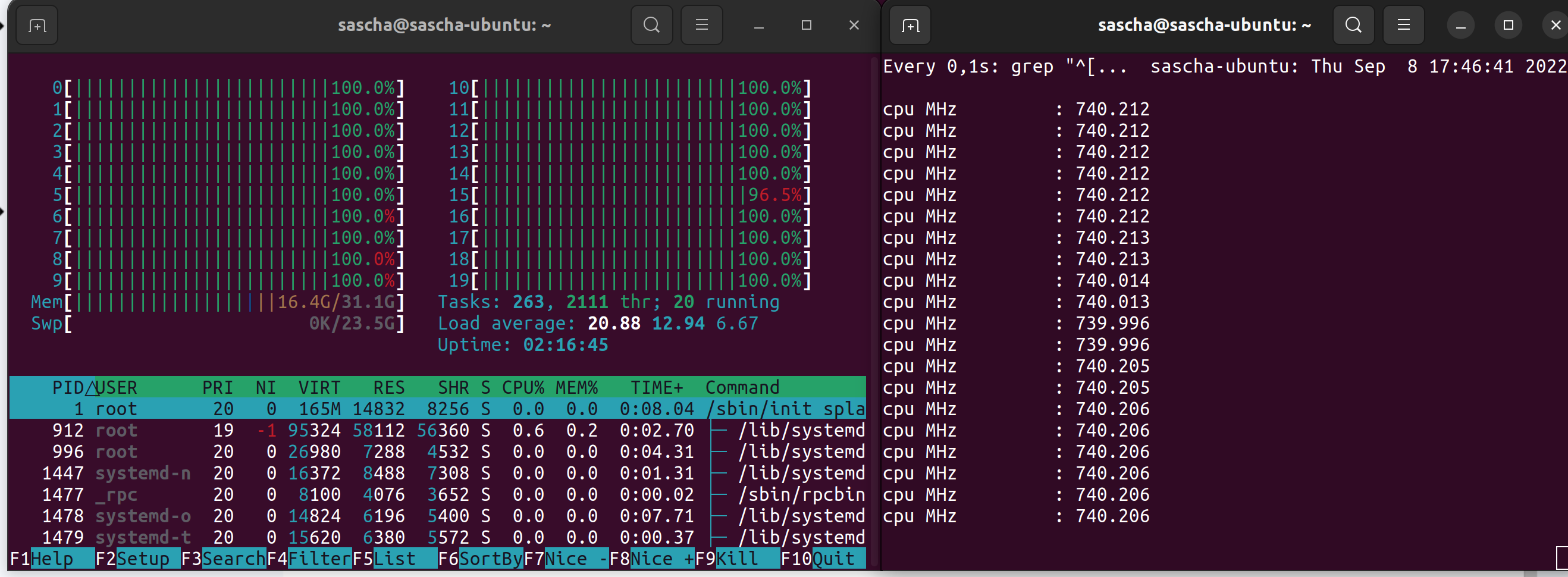The height and width of the screenshot is (577, 1568).
Task: Sort by VIRT column header
Action: [319, 387]
